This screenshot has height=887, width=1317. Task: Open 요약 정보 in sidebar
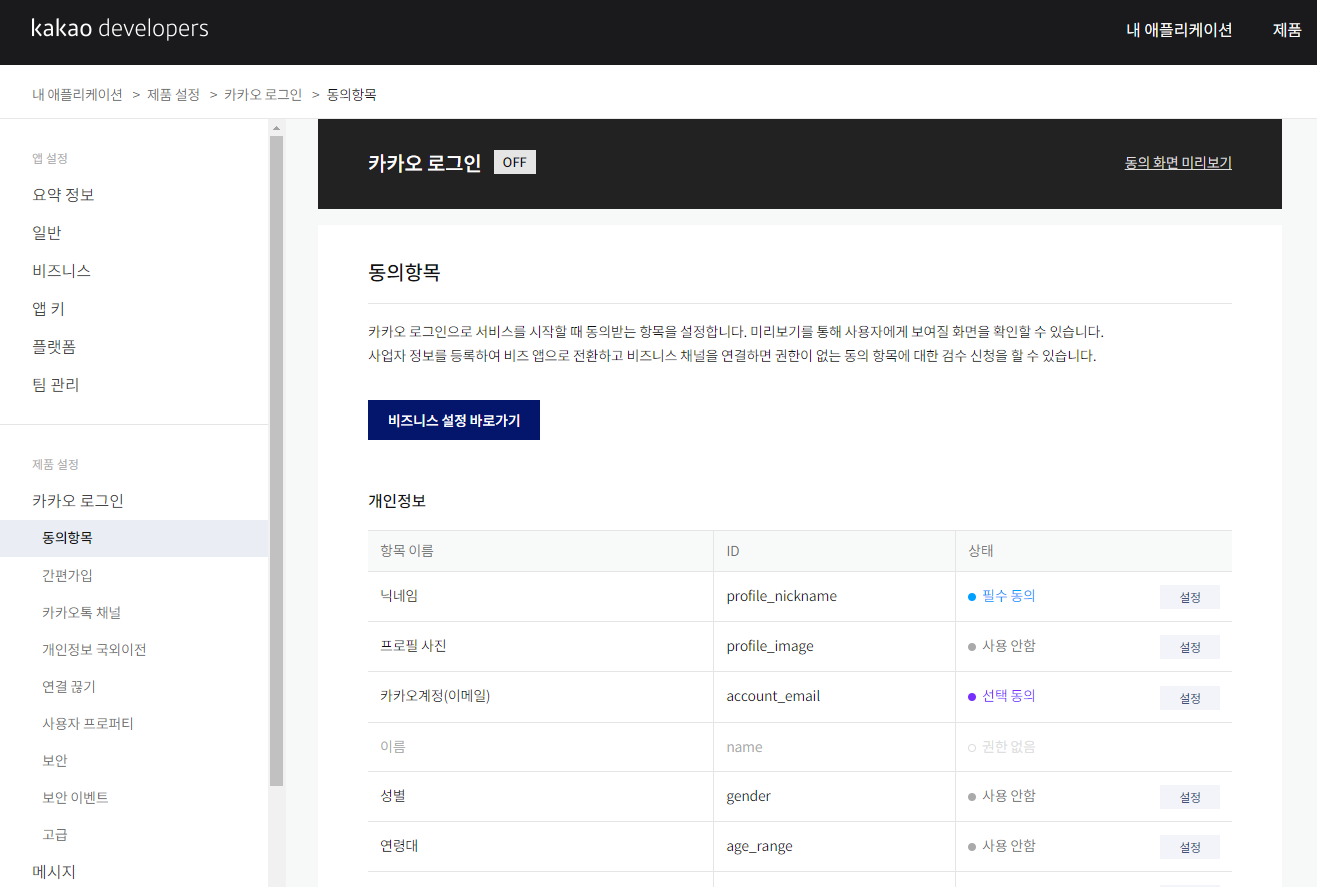pos(63,195)
